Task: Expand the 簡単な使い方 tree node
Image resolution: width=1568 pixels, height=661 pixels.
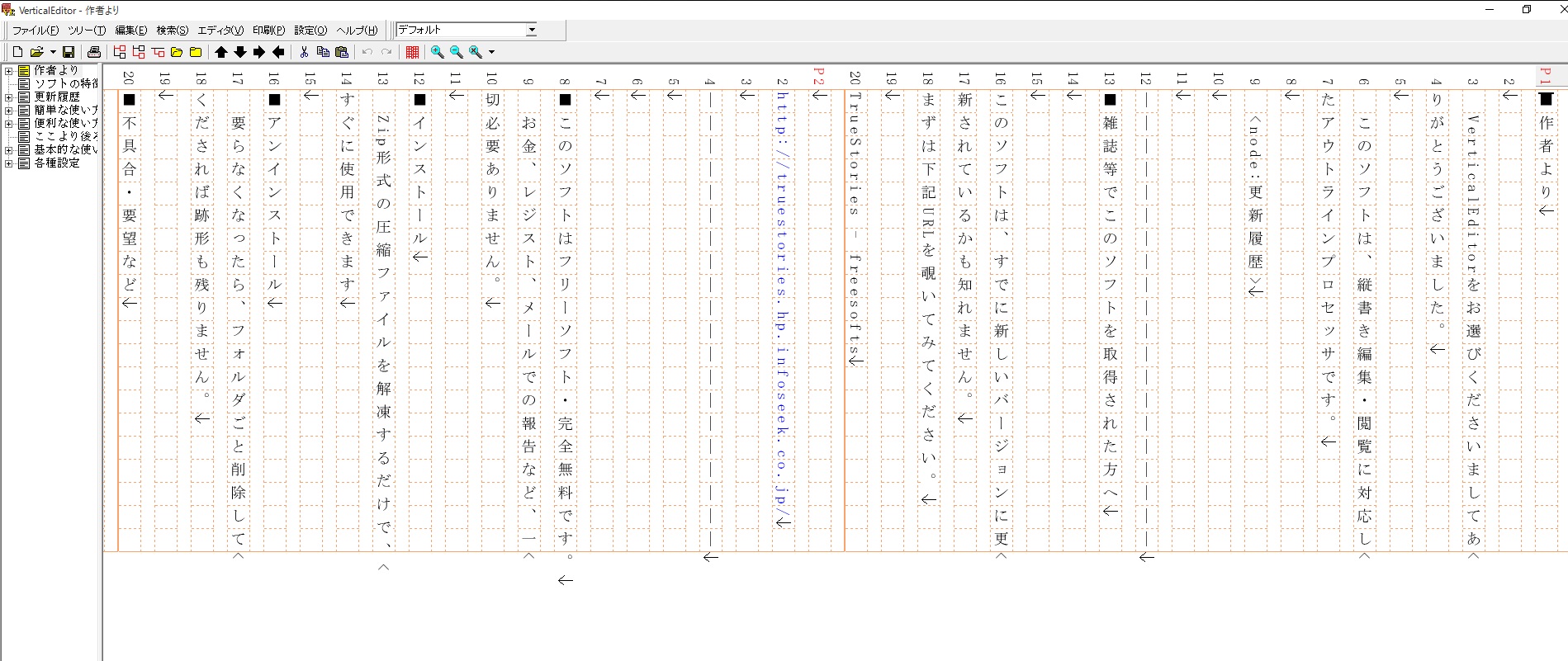Action: tap(9, 111)
